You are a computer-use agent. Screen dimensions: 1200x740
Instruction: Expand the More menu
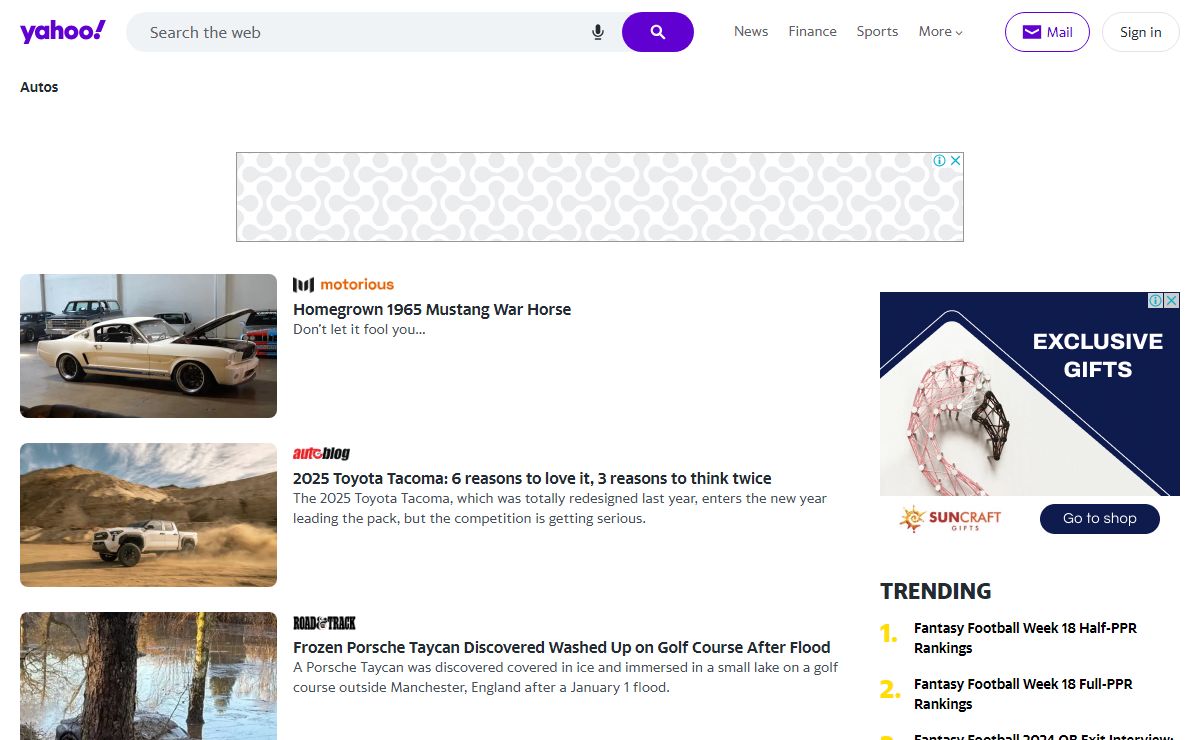pos(941,32)
